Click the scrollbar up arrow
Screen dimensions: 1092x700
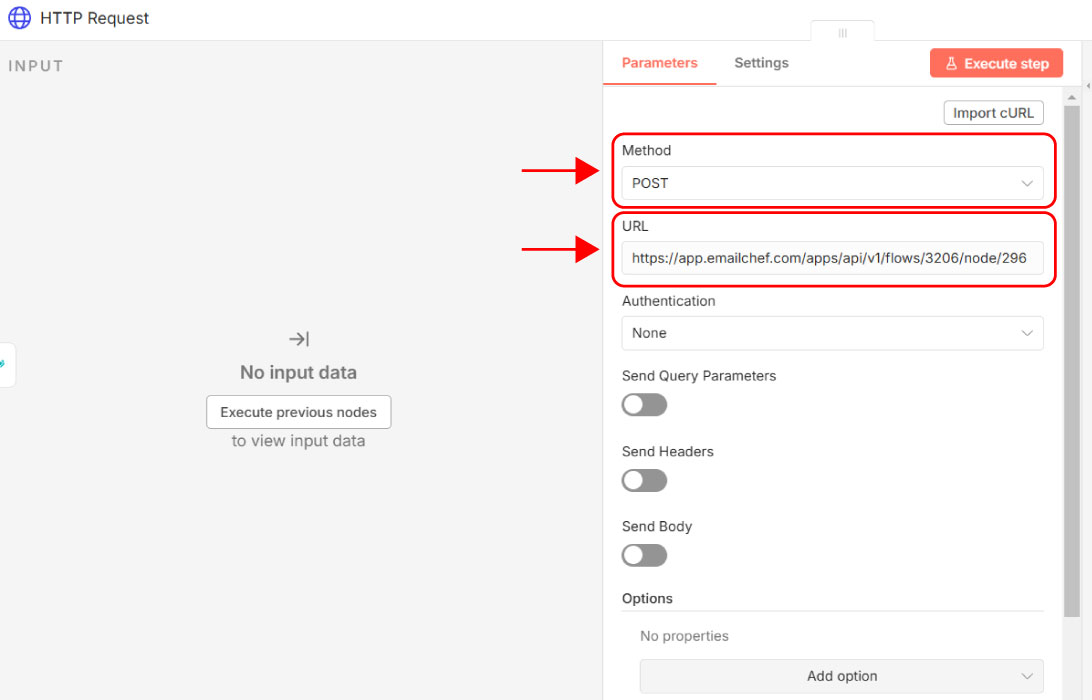1072,98
